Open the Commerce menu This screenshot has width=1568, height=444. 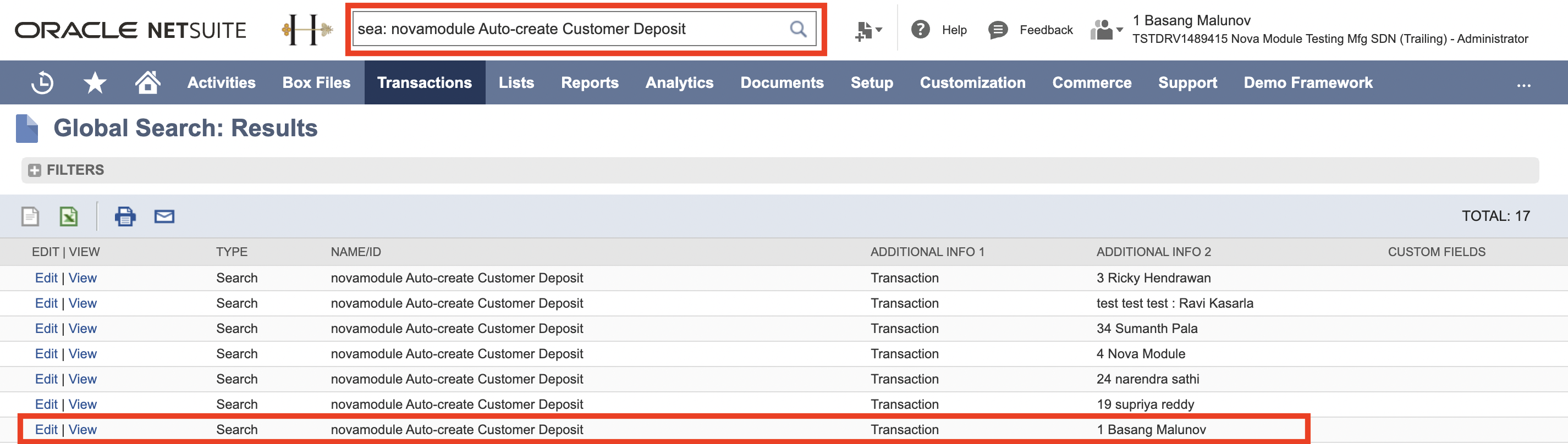(x=1092, y=83)
